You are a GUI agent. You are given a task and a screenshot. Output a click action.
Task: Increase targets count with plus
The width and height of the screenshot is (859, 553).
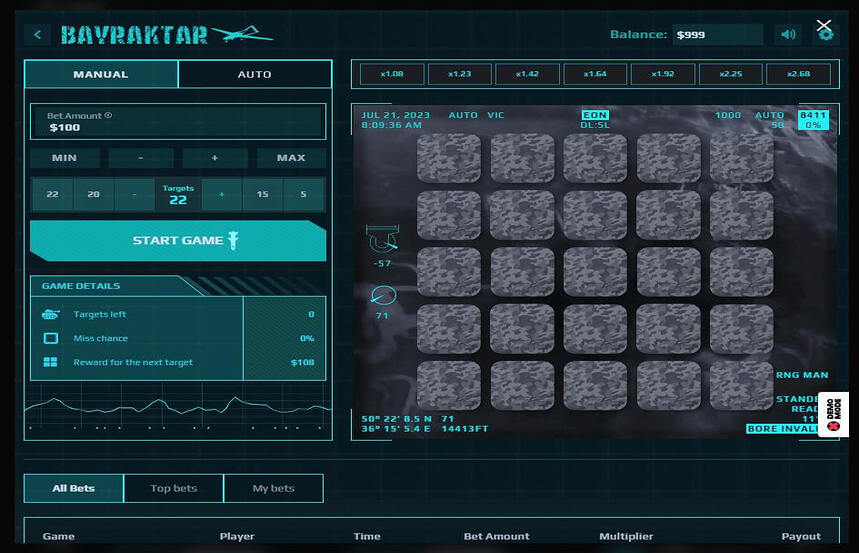(x=222, y=194)
